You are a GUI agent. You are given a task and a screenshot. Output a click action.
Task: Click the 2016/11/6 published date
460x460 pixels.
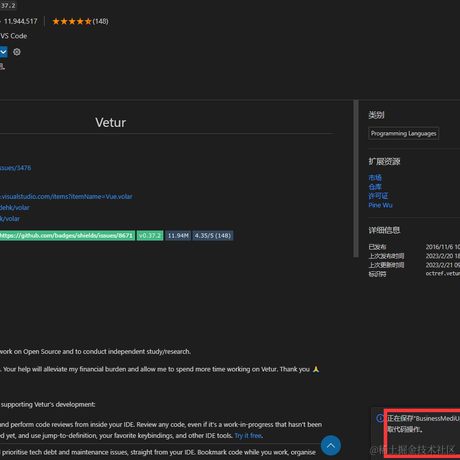[x=443, y=247]
